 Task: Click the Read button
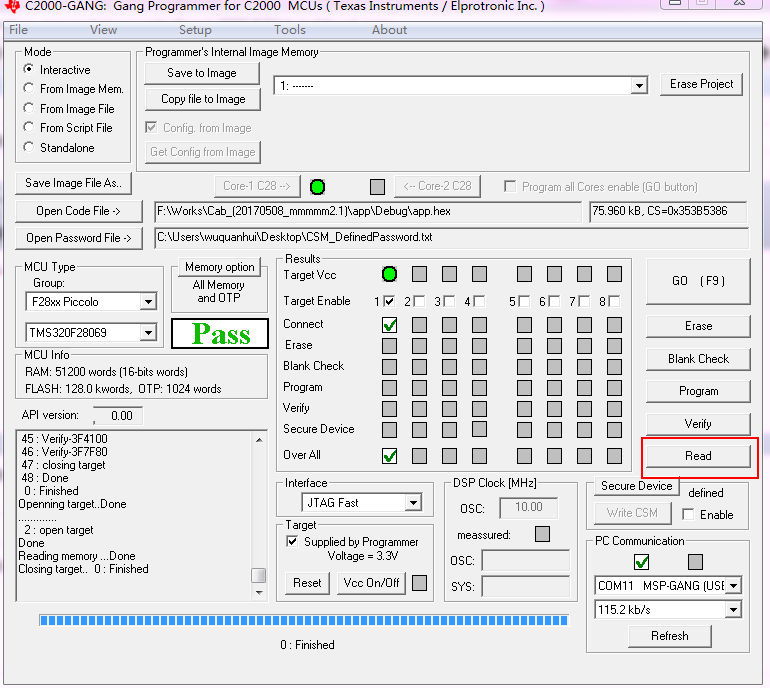coord(698,456)
